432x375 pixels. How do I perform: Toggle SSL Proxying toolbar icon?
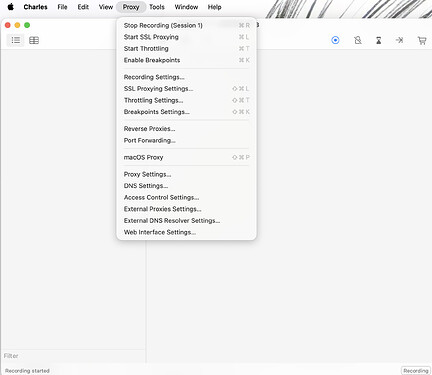(358, 40)
